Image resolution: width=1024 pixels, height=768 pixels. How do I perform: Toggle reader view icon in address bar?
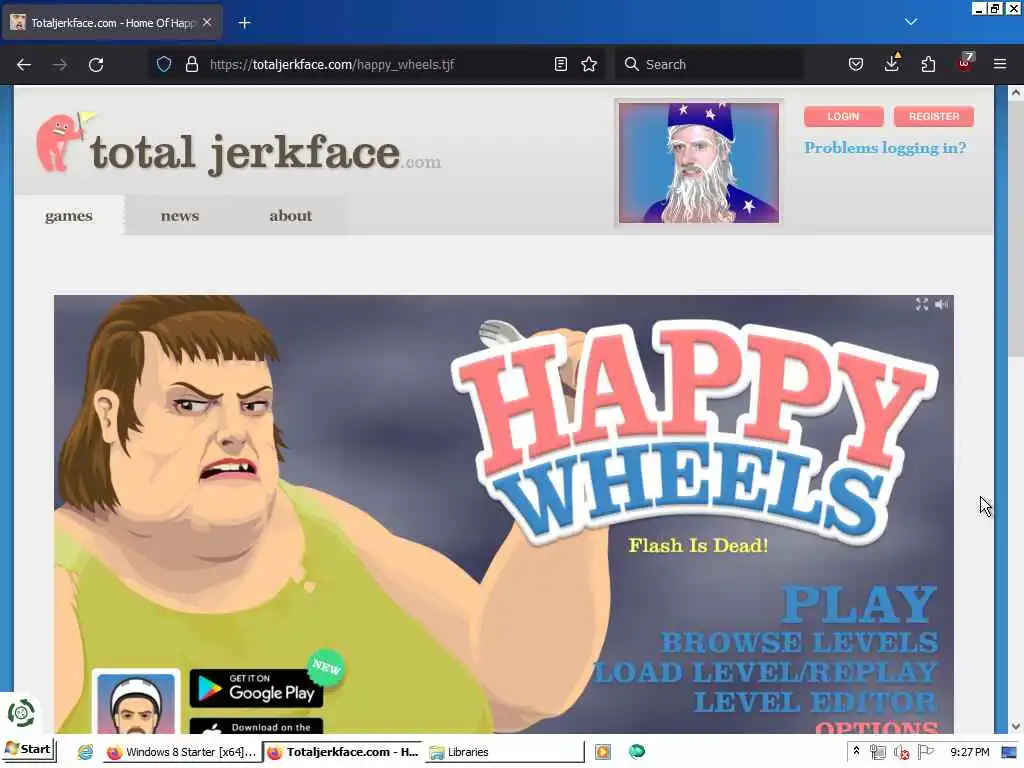click(x=560, y=64)
